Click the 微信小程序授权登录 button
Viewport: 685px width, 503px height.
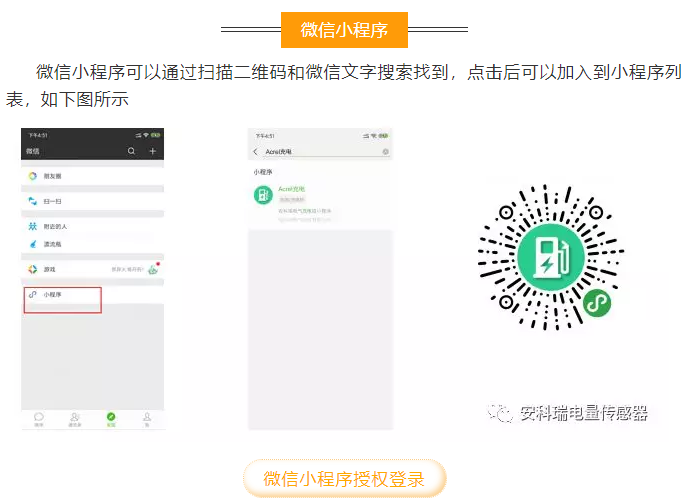[x=345, y=479]
